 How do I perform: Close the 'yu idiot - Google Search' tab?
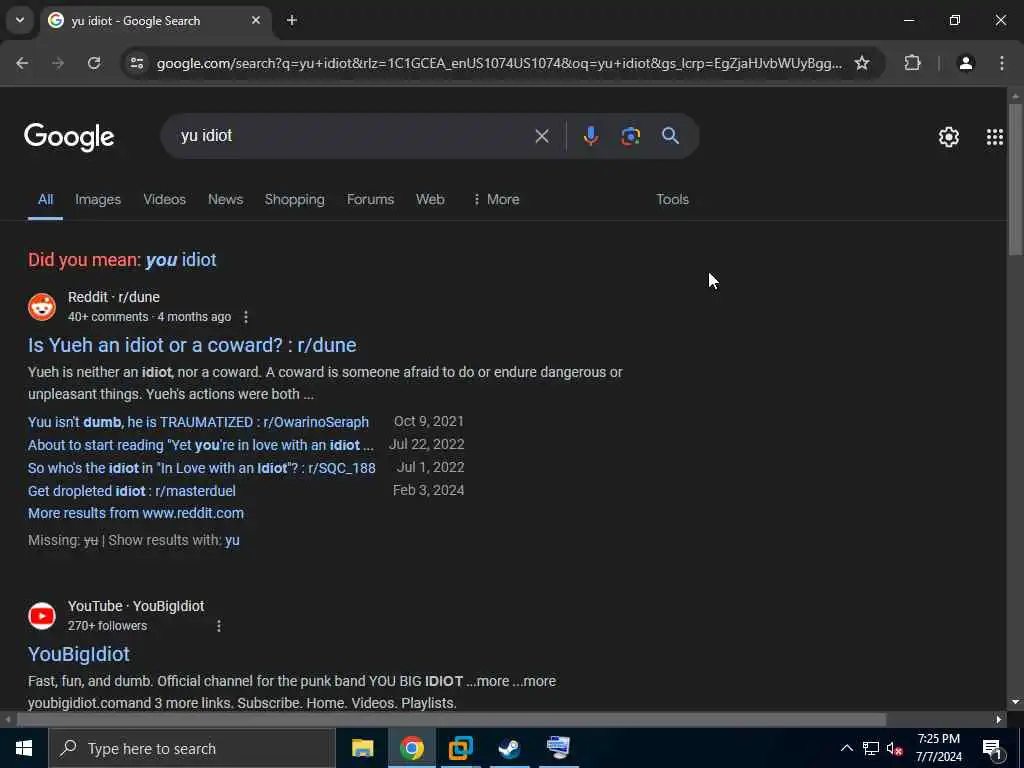coord(256,20)
